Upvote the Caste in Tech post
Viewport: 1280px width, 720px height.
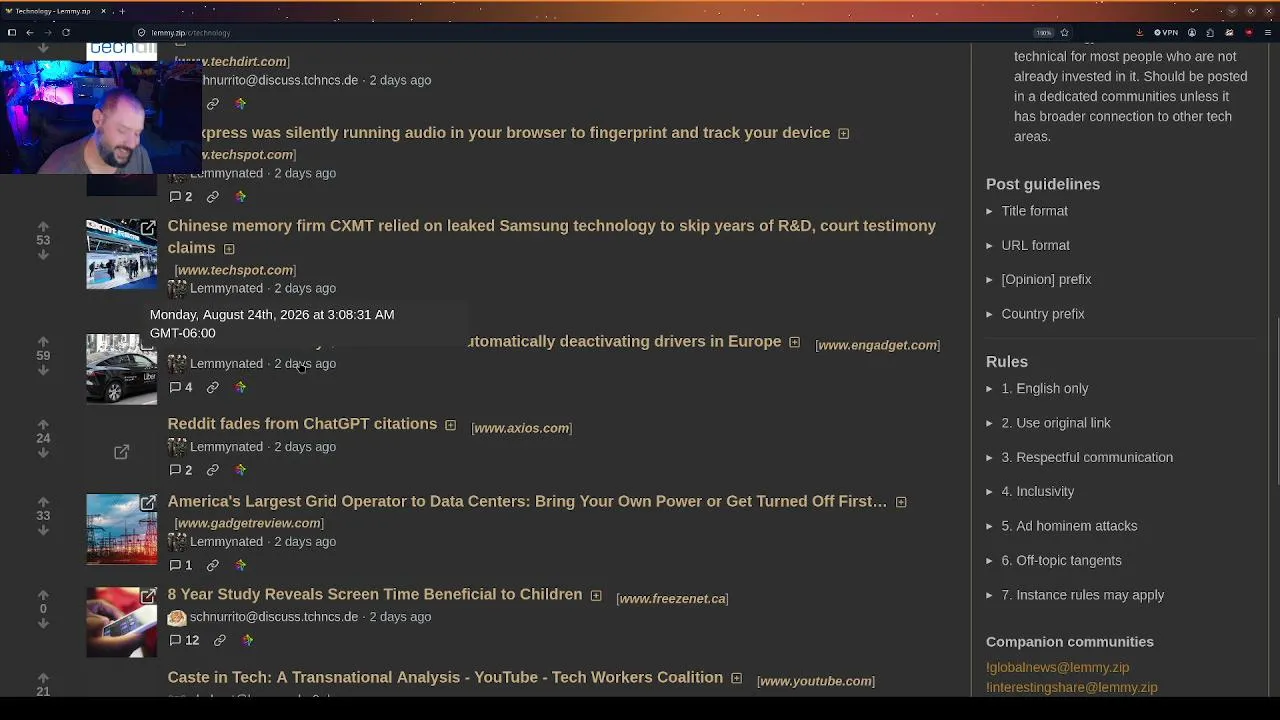(43, 678)
